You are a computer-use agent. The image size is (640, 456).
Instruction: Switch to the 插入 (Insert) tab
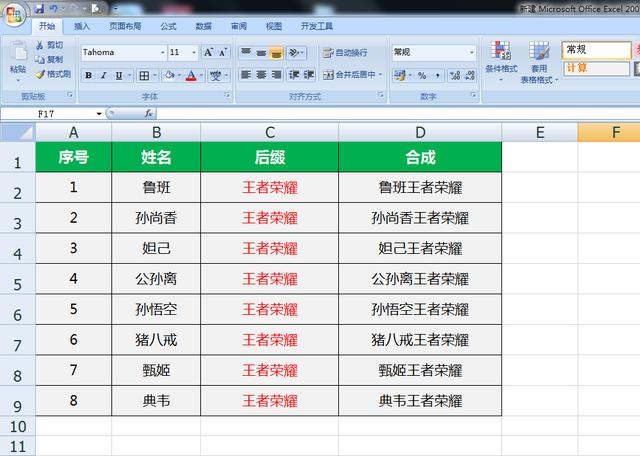(x=82, y=27)
